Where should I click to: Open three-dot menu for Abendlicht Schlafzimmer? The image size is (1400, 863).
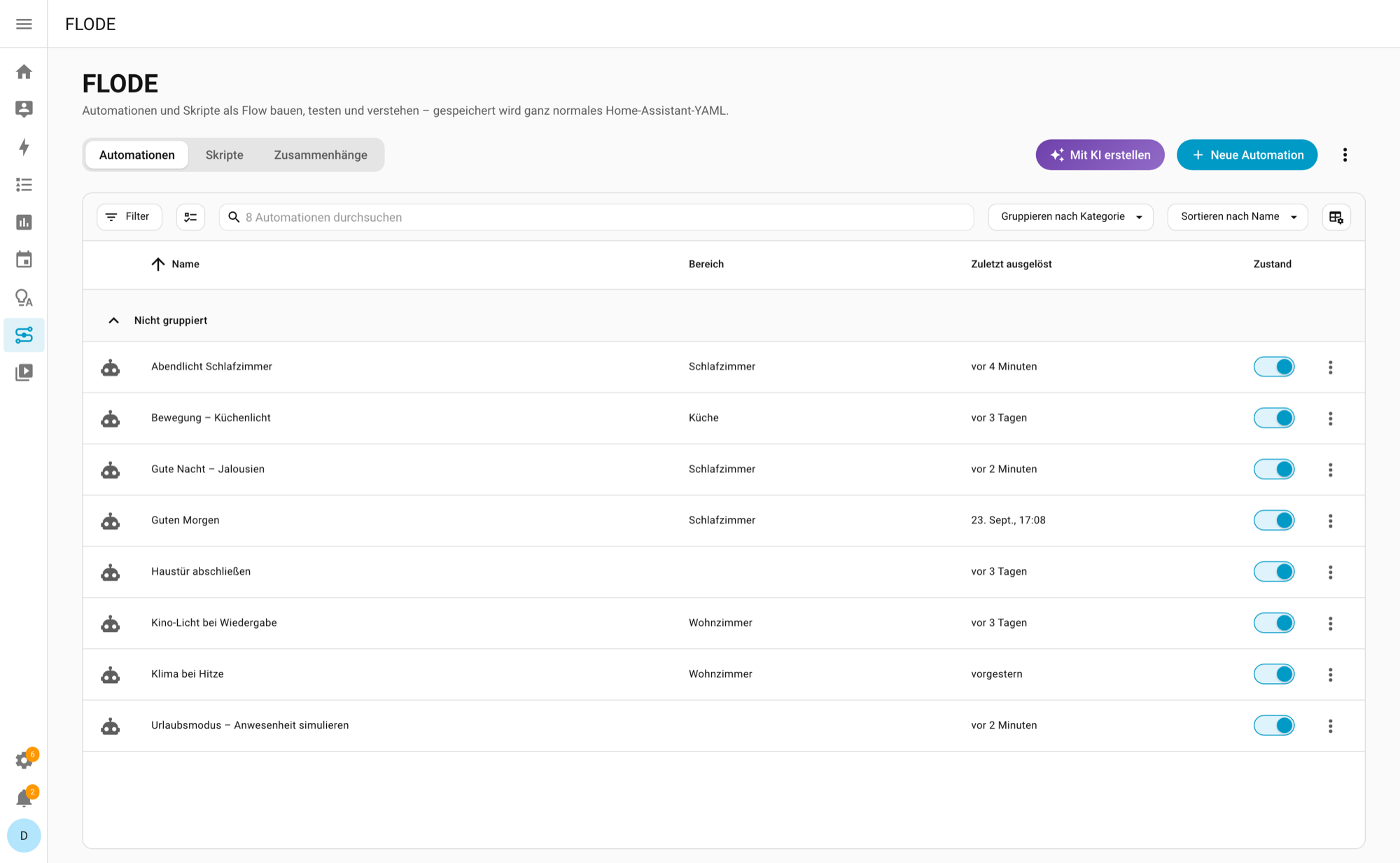click(x=1331, y=367)
